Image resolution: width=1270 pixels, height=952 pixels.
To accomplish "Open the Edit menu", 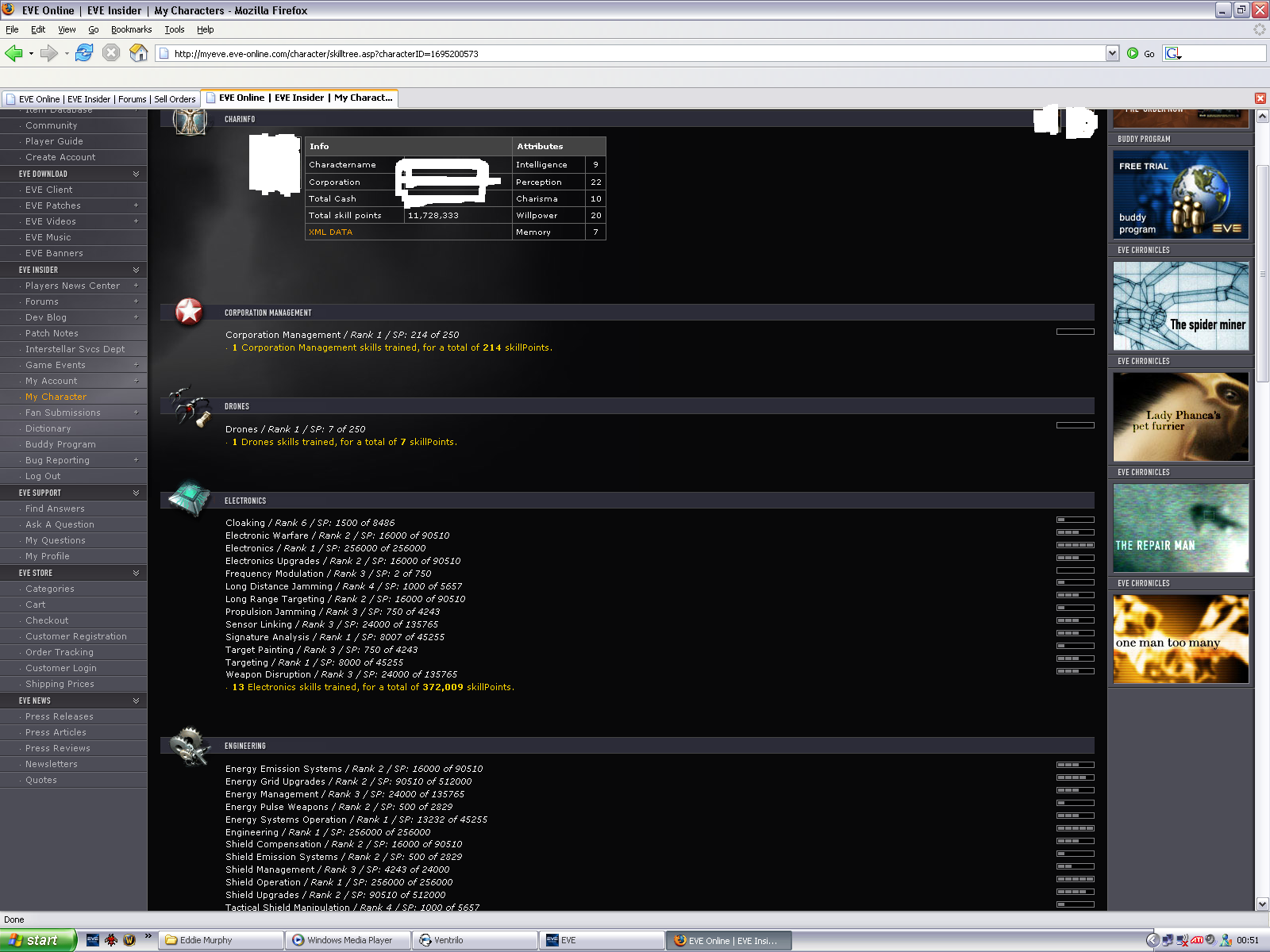I will pos(38,29).
